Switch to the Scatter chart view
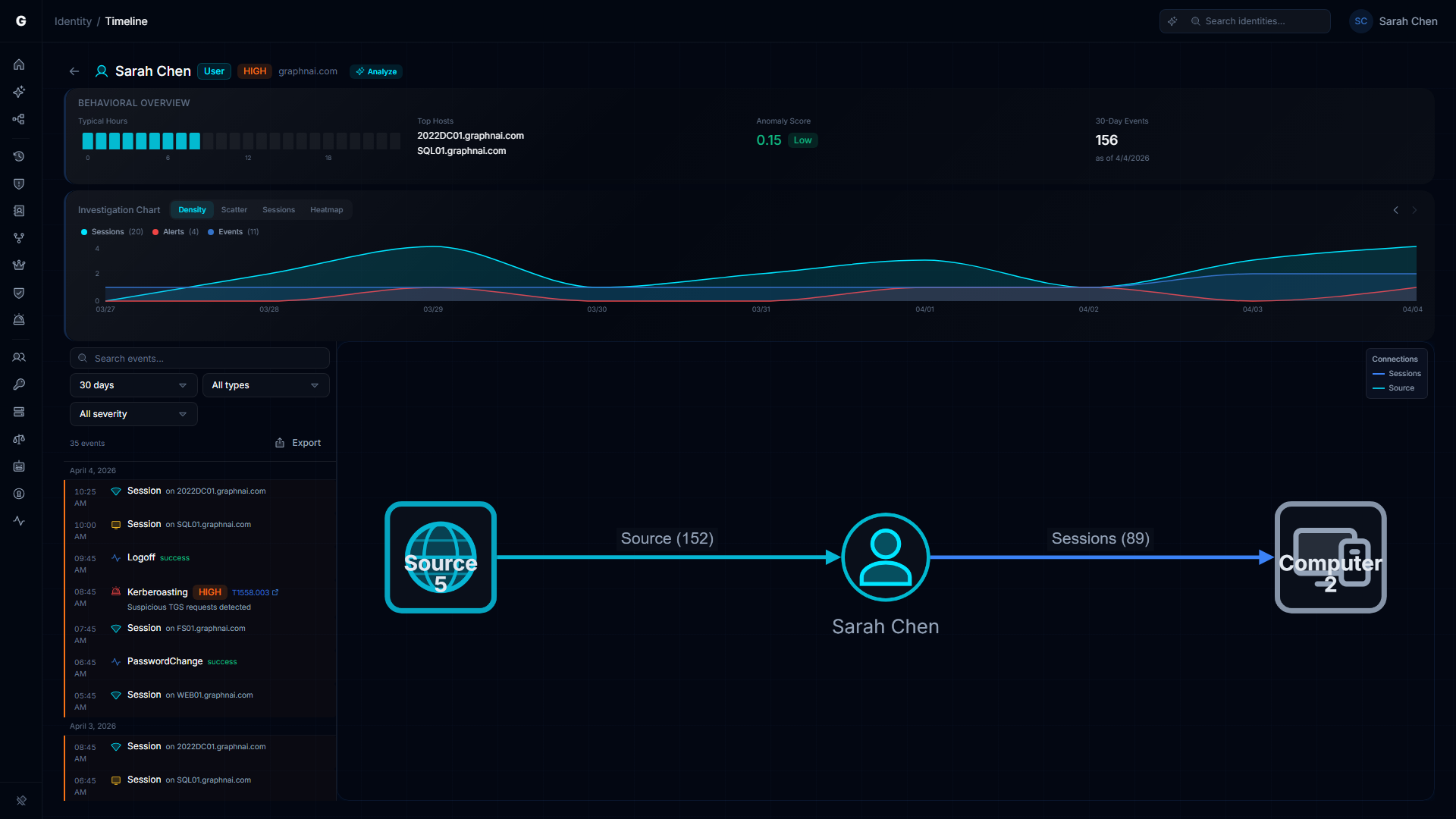Viewport: 1456px width, 819px height. tap(234, 209)
